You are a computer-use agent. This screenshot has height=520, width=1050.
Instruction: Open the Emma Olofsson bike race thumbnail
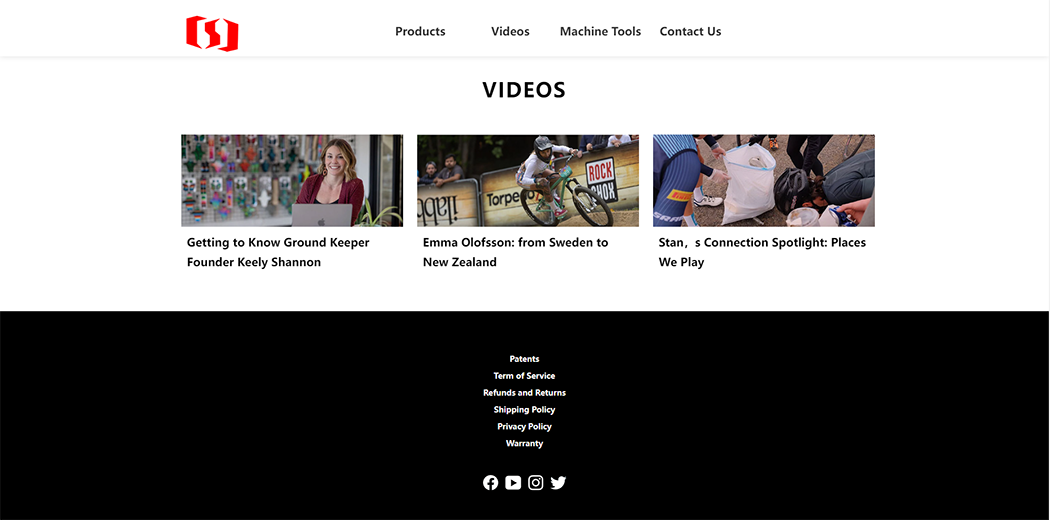528,181
